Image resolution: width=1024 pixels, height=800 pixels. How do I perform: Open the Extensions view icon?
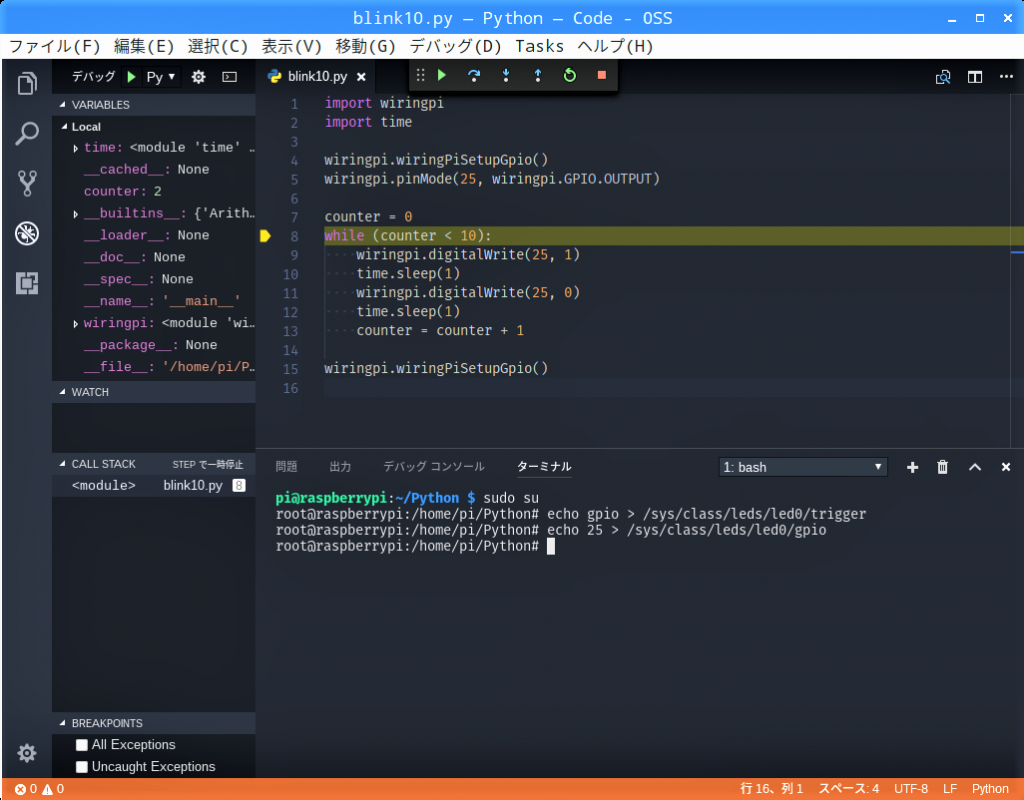point(27,284)
